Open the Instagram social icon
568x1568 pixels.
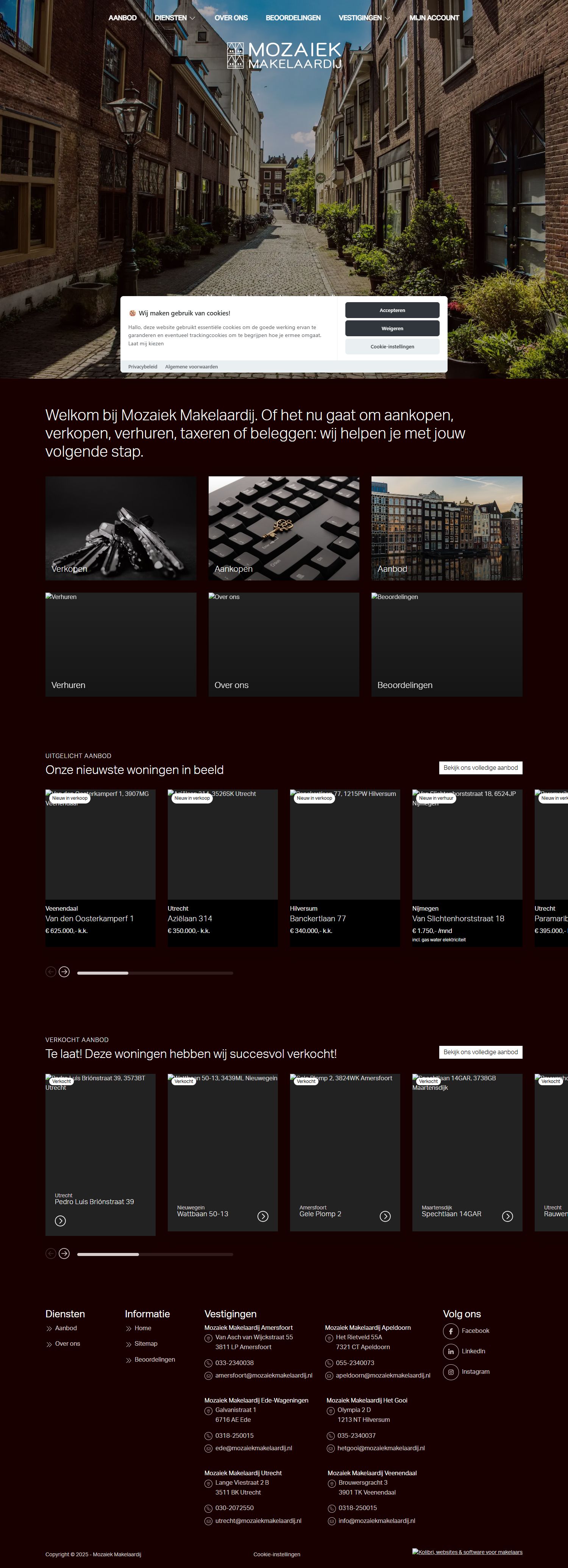click(451, 1372)
